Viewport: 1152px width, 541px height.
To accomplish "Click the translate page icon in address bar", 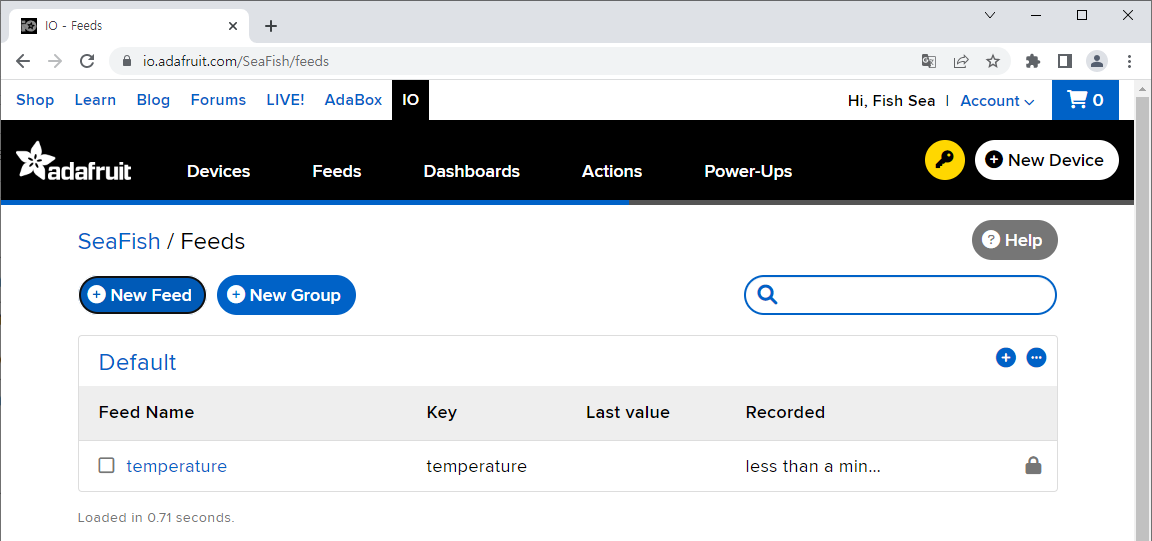I will click(x=929, y=61).
